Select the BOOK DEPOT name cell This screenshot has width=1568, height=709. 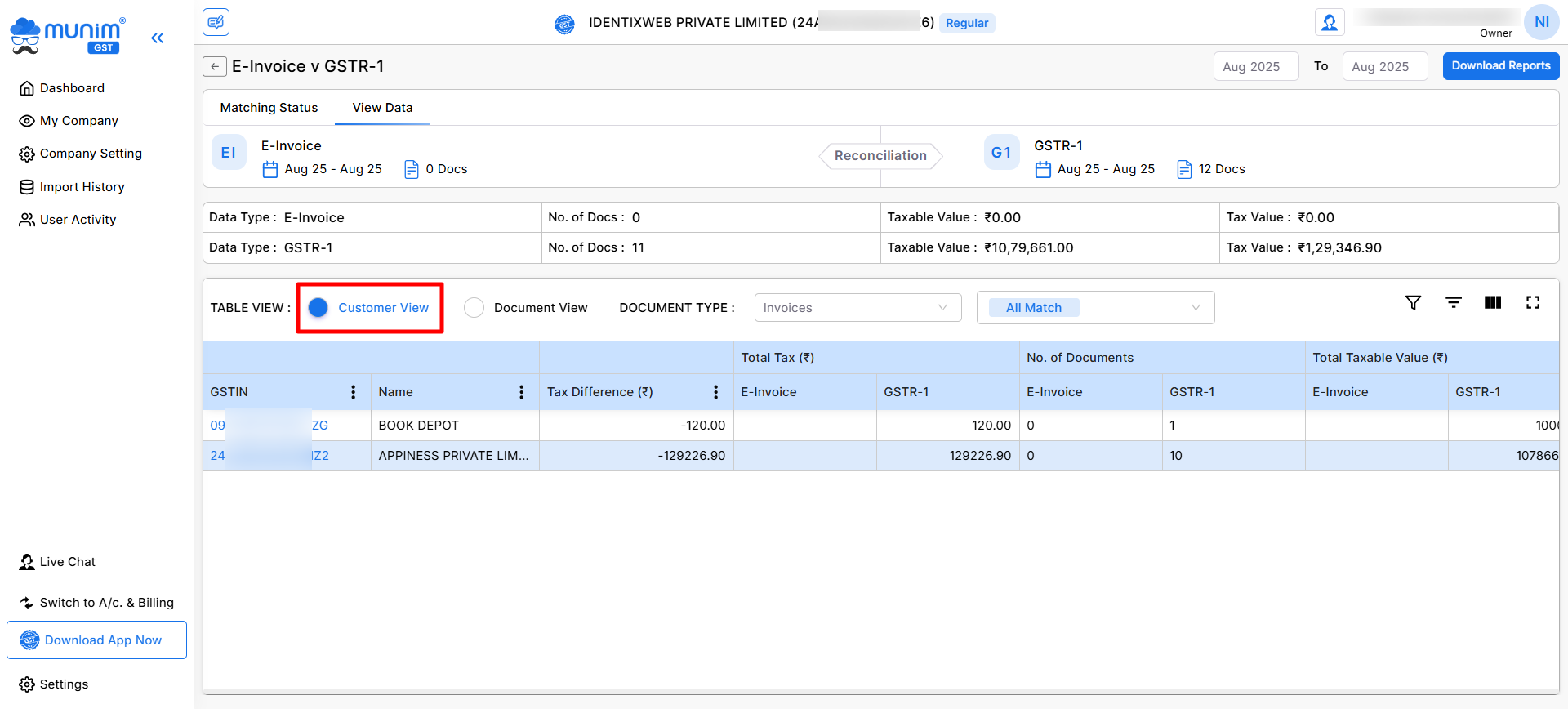click(455, 426)
